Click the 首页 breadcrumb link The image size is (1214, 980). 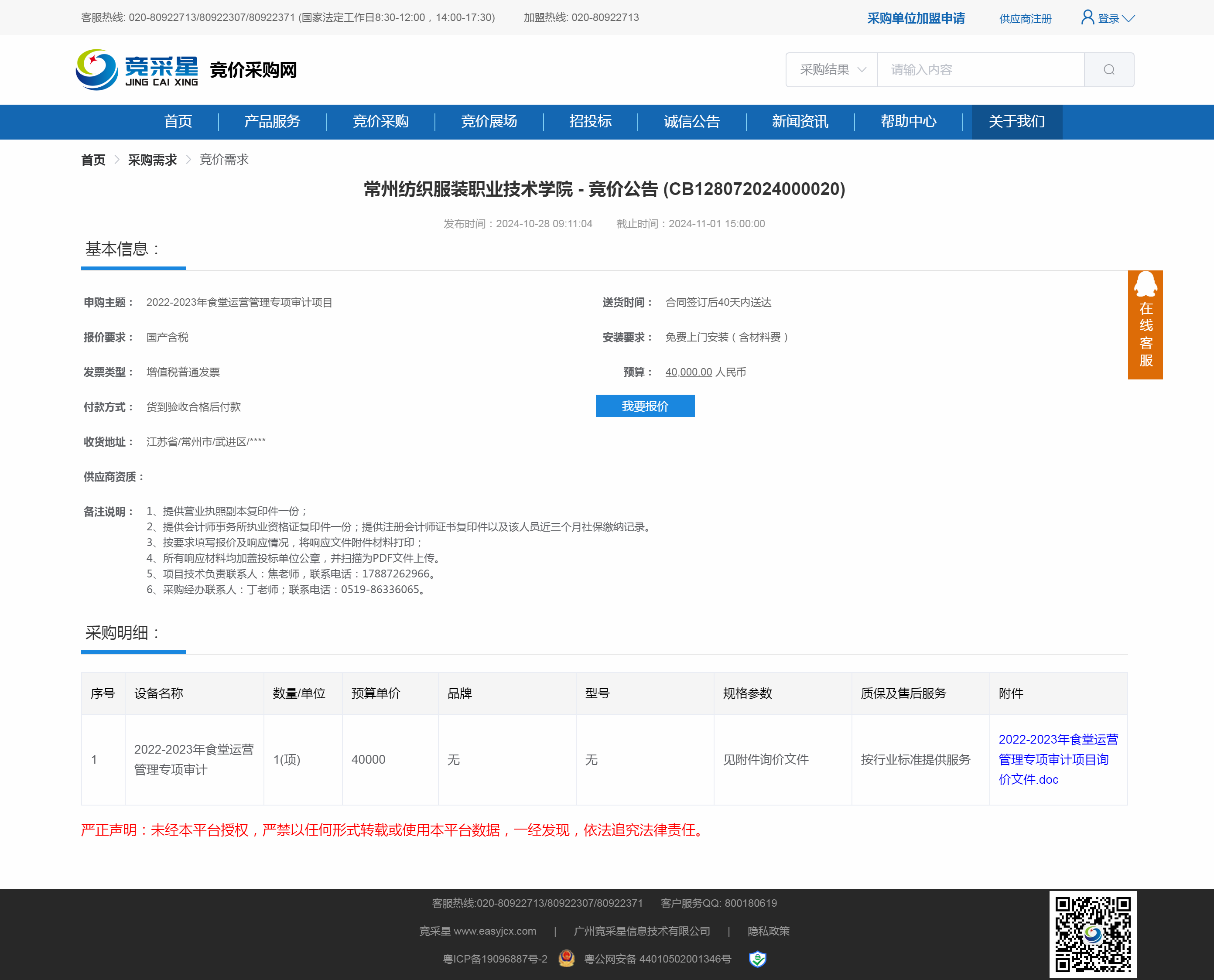(93, 160)
